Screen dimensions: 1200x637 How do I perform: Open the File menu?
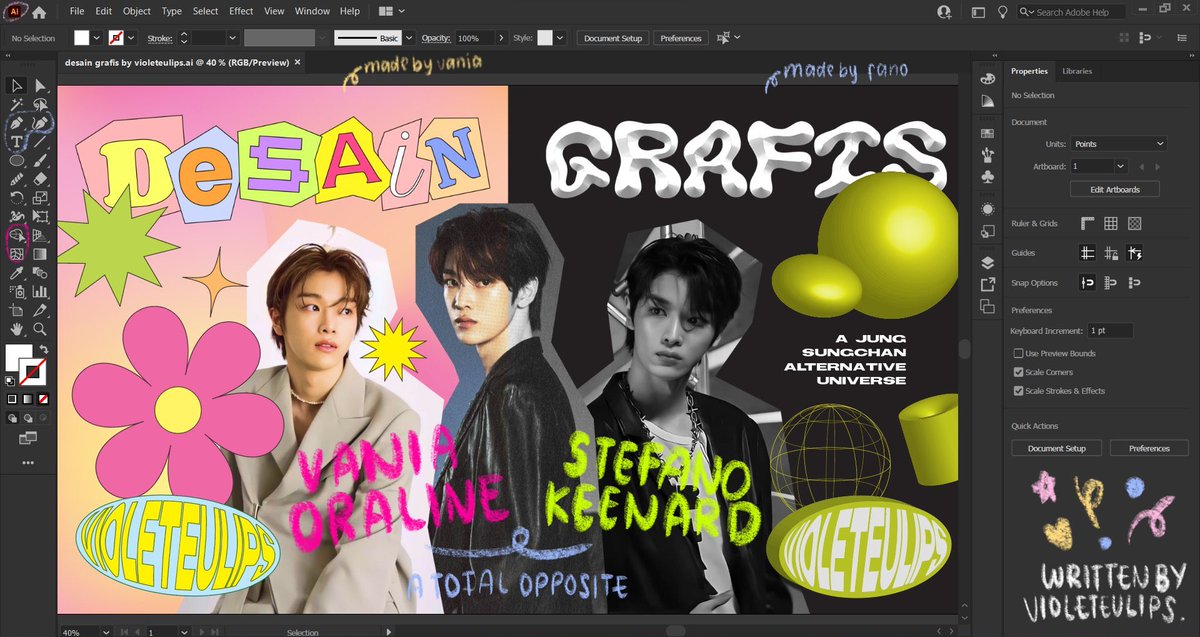pos(77,11)
